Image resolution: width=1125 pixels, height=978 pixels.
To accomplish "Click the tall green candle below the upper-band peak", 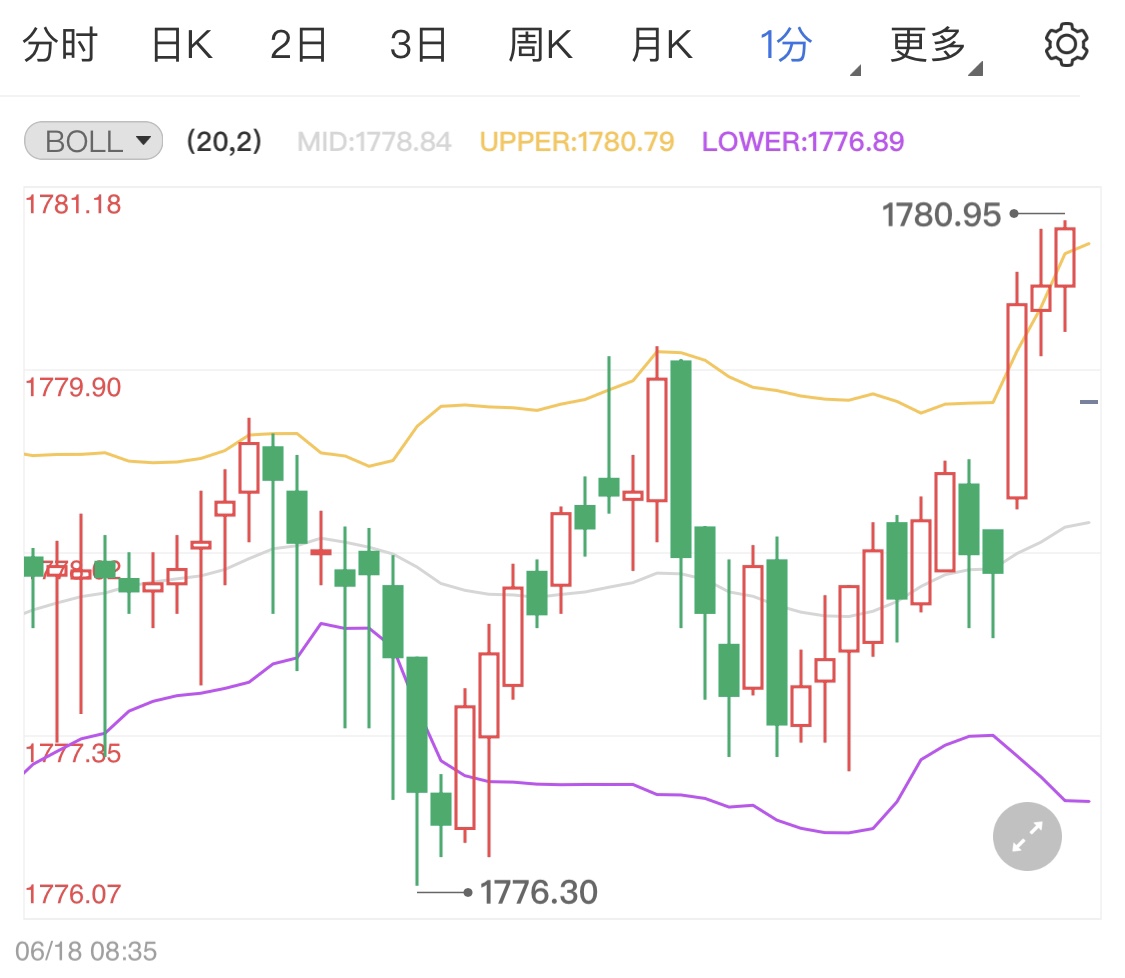I will [681, 459].
